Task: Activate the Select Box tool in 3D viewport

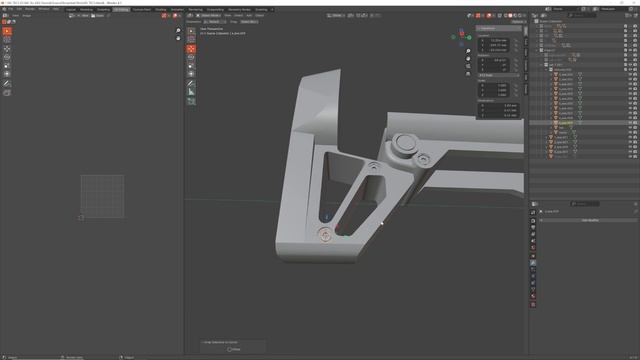Action: (x=191, y=31)
